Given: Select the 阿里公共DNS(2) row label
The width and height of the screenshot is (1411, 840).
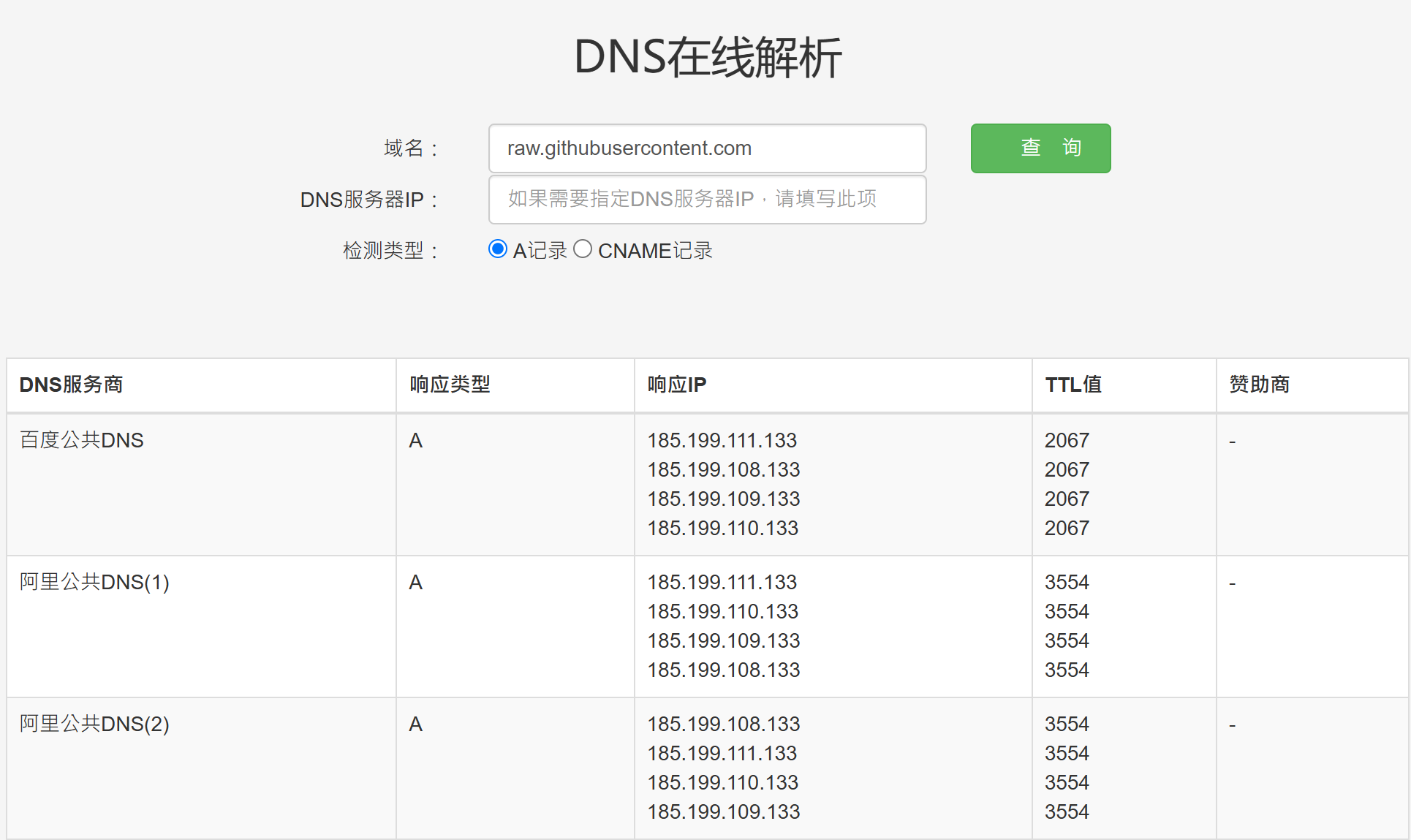Looking at the screenshot, I should [x=94, y=724].
